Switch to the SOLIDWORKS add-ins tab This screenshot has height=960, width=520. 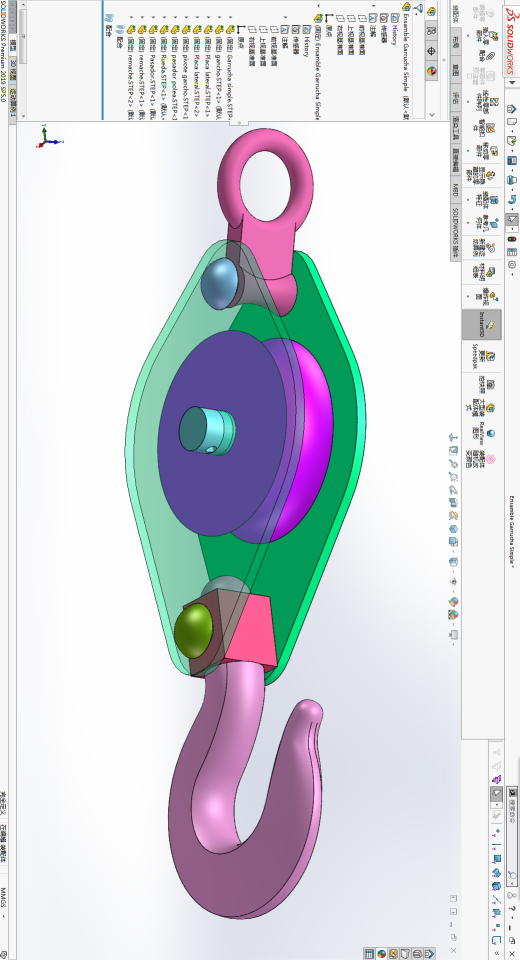tap(456, 232)
